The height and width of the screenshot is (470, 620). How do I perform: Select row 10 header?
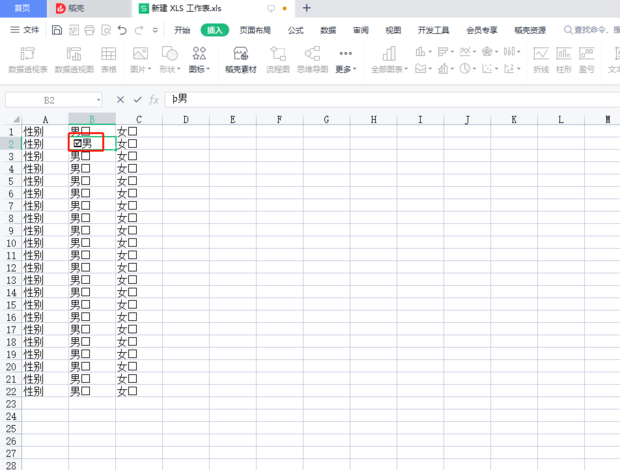[x=11, y=243]
